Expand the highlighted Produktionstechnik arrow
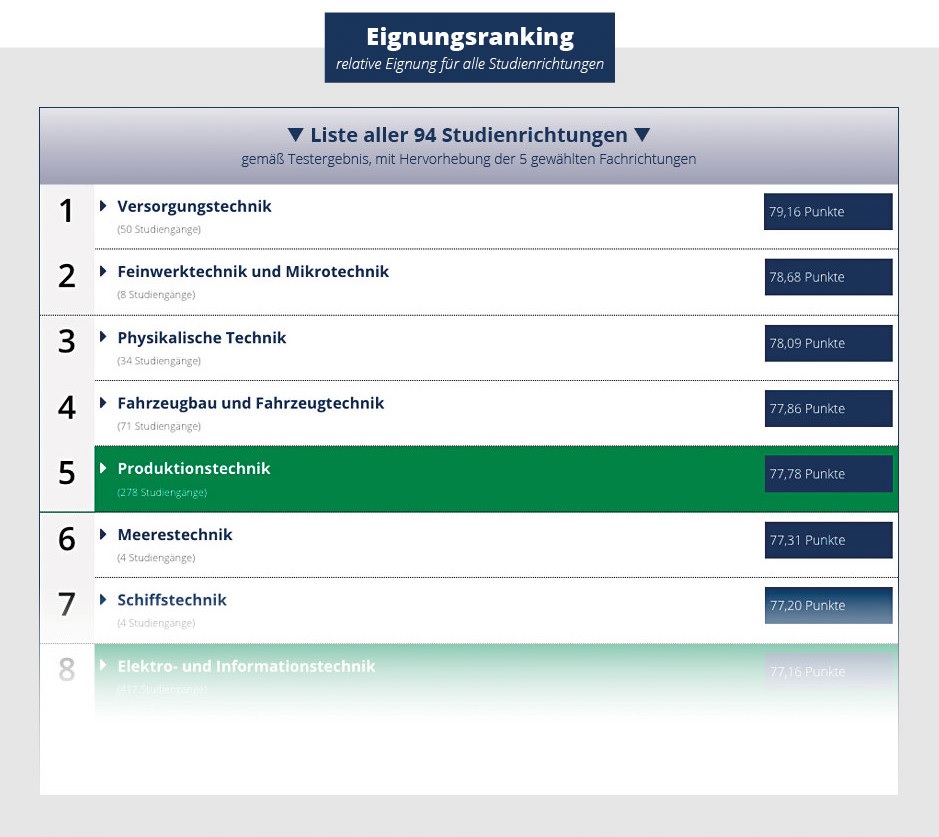This screenshot has height=837, width=939. (x=103, y=468)
